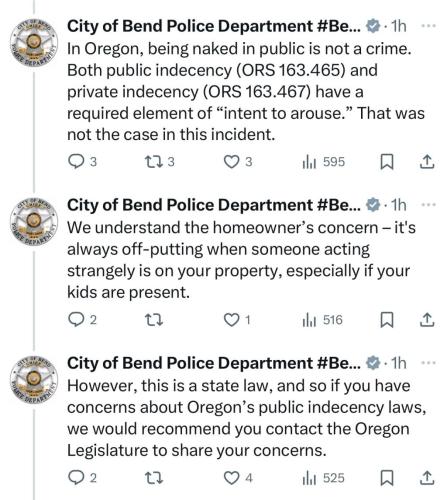Reply to the Oregon Legislature tweet
Viewport: 447px width, 500px height.
click(82, 478)
